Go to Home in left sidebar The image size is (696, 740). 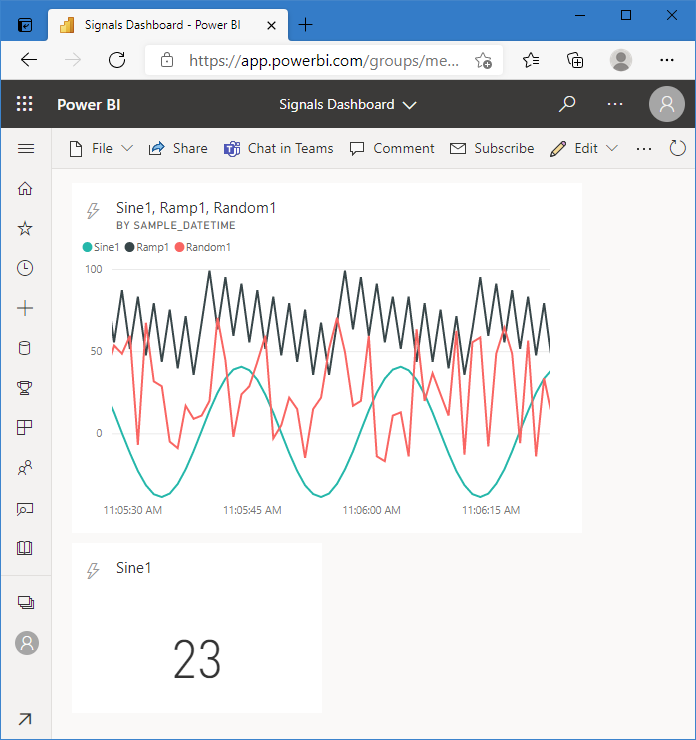pyautogui.click(x=25, y=188)
